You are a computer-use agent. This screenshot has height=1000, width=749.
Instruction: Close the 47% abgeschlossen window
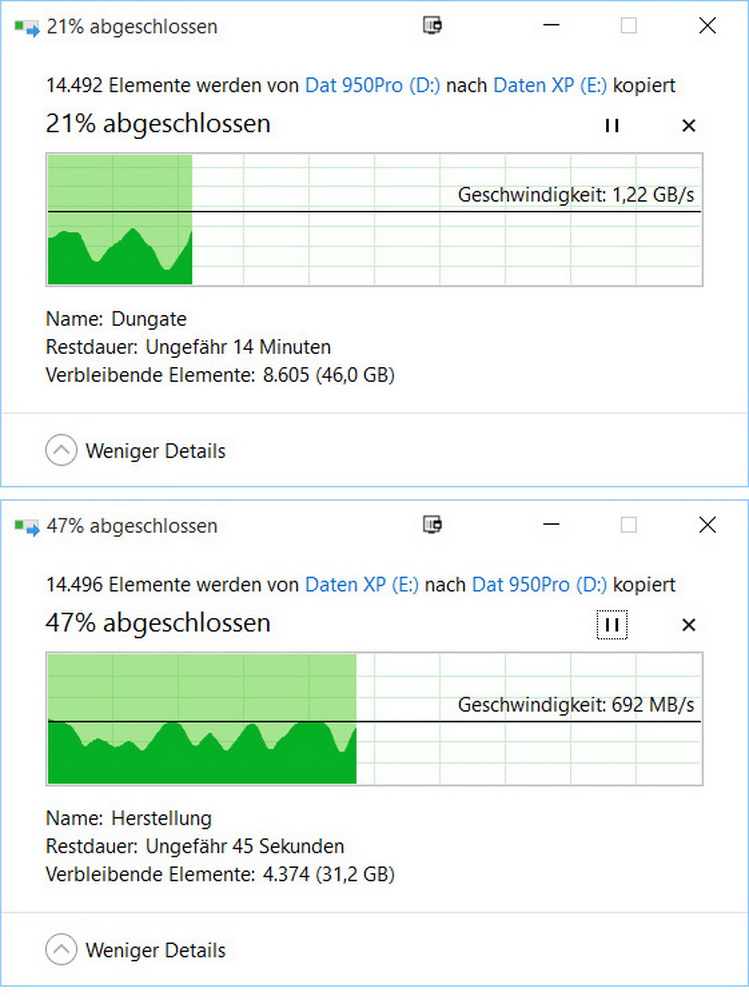click(x=707, y=525)
